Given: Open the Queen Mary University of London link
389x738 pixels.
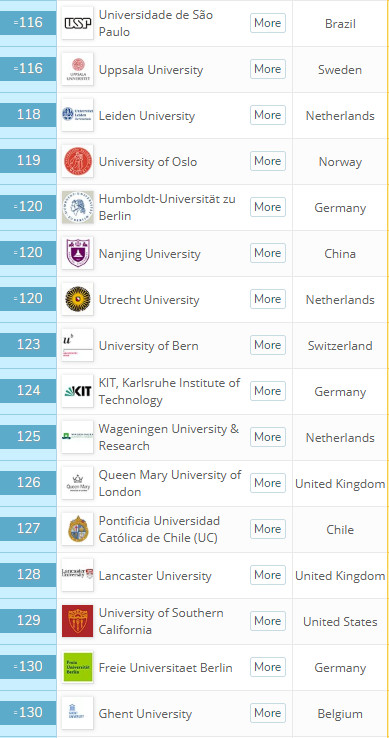Looking at the screenshot, I should [170, 483].
